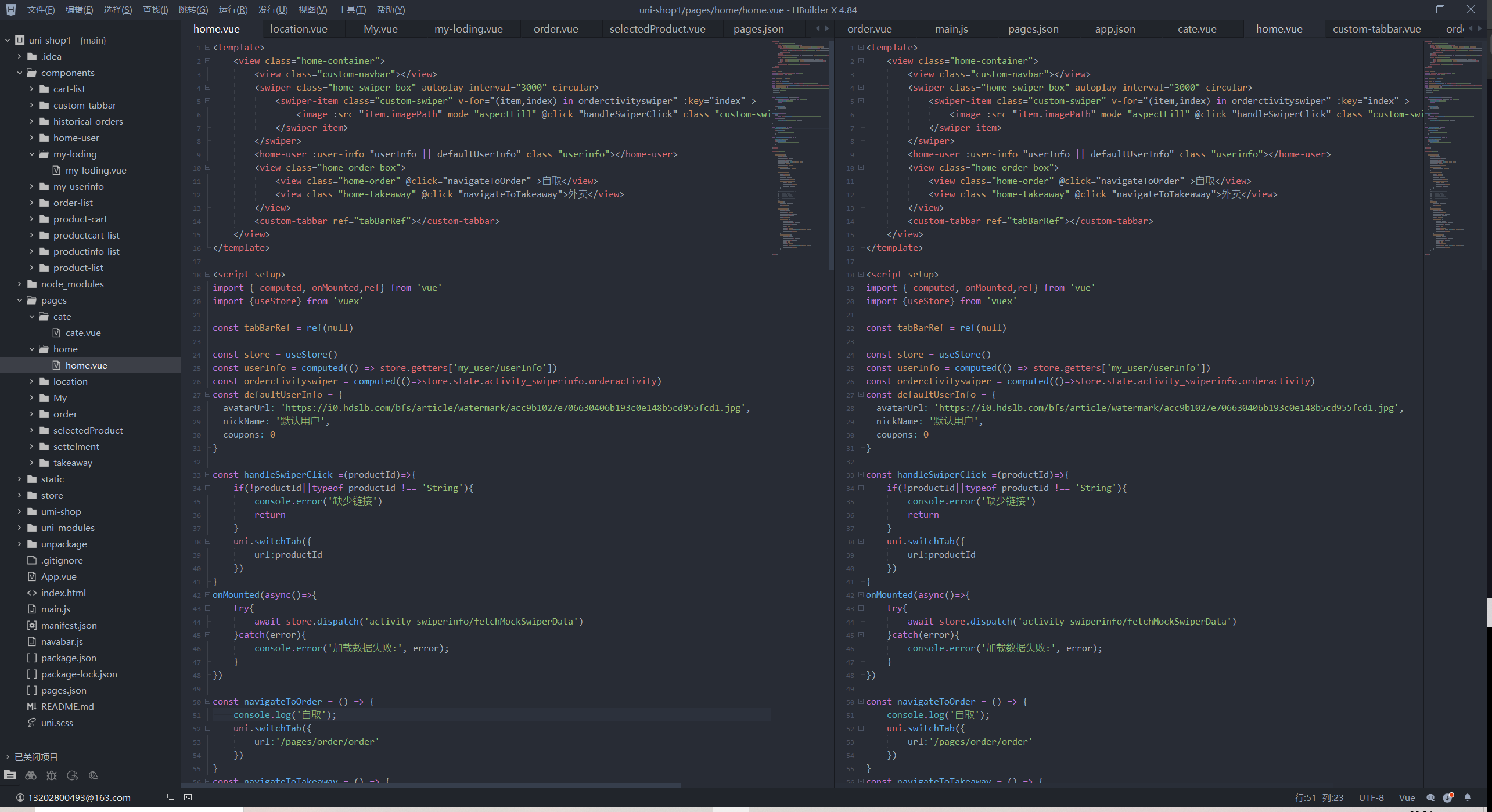The image size is (1492, 812).
Task: Fold the script setup block at line 18
Action: click(x=207, y=275)
